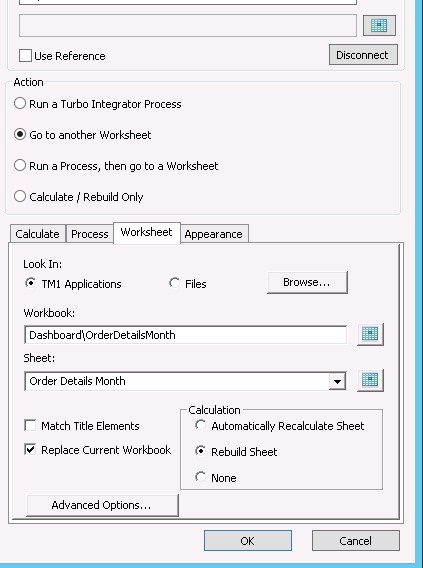Open Advanced Options... dialog
This screenshot has height=568, width=423.
(102, 505)
